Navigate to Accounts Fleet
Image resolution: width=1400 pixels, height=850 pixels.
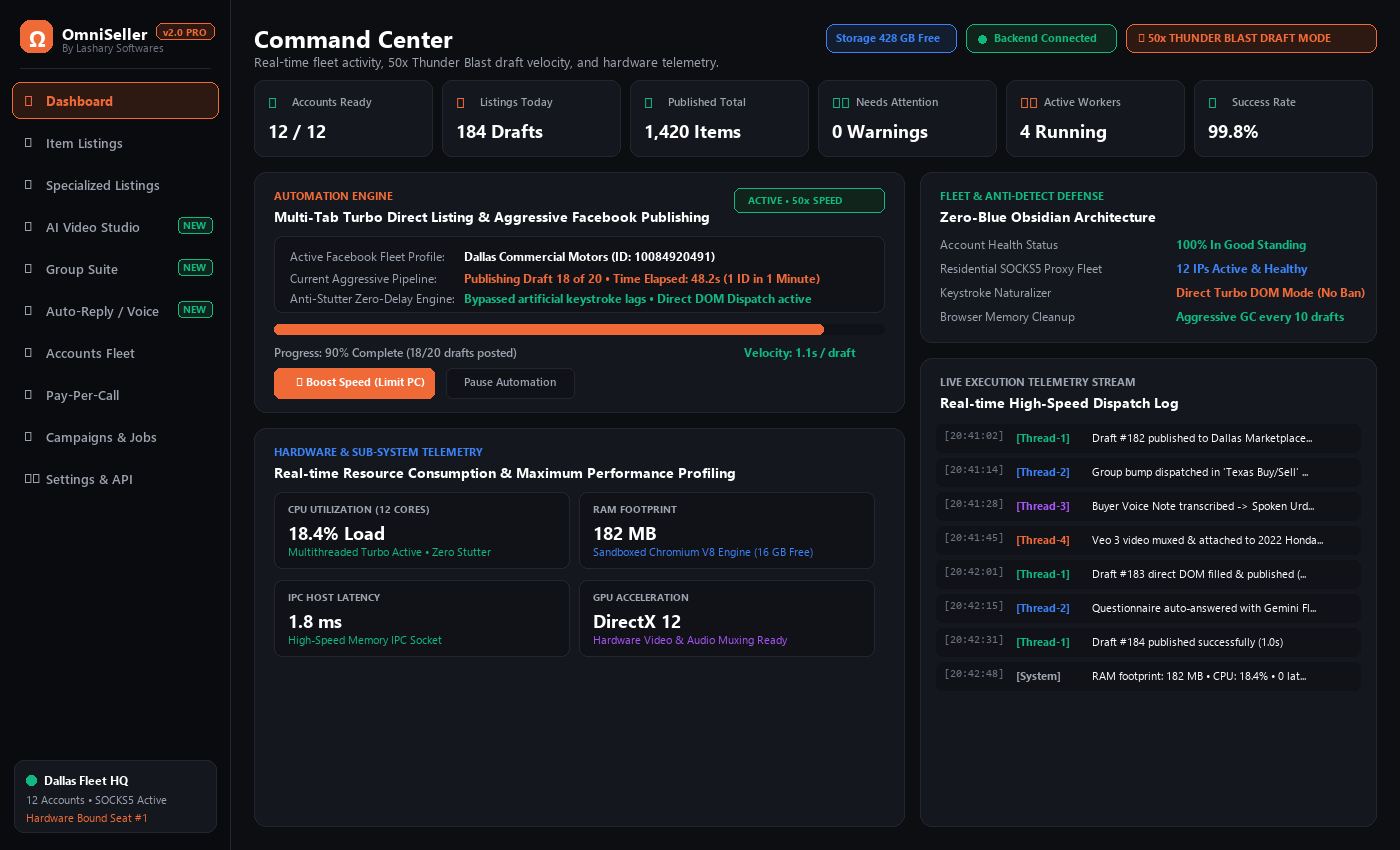(x=115, y=353)
